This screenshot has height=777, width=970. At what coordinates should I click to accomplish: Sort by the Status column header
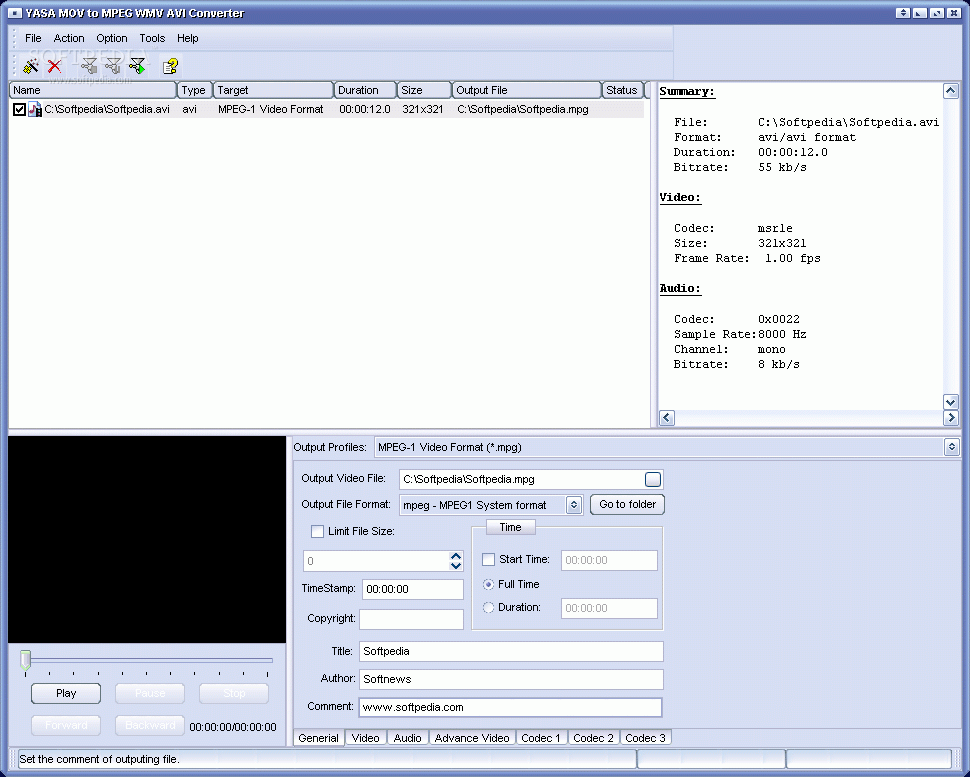(x=622, y=90)
